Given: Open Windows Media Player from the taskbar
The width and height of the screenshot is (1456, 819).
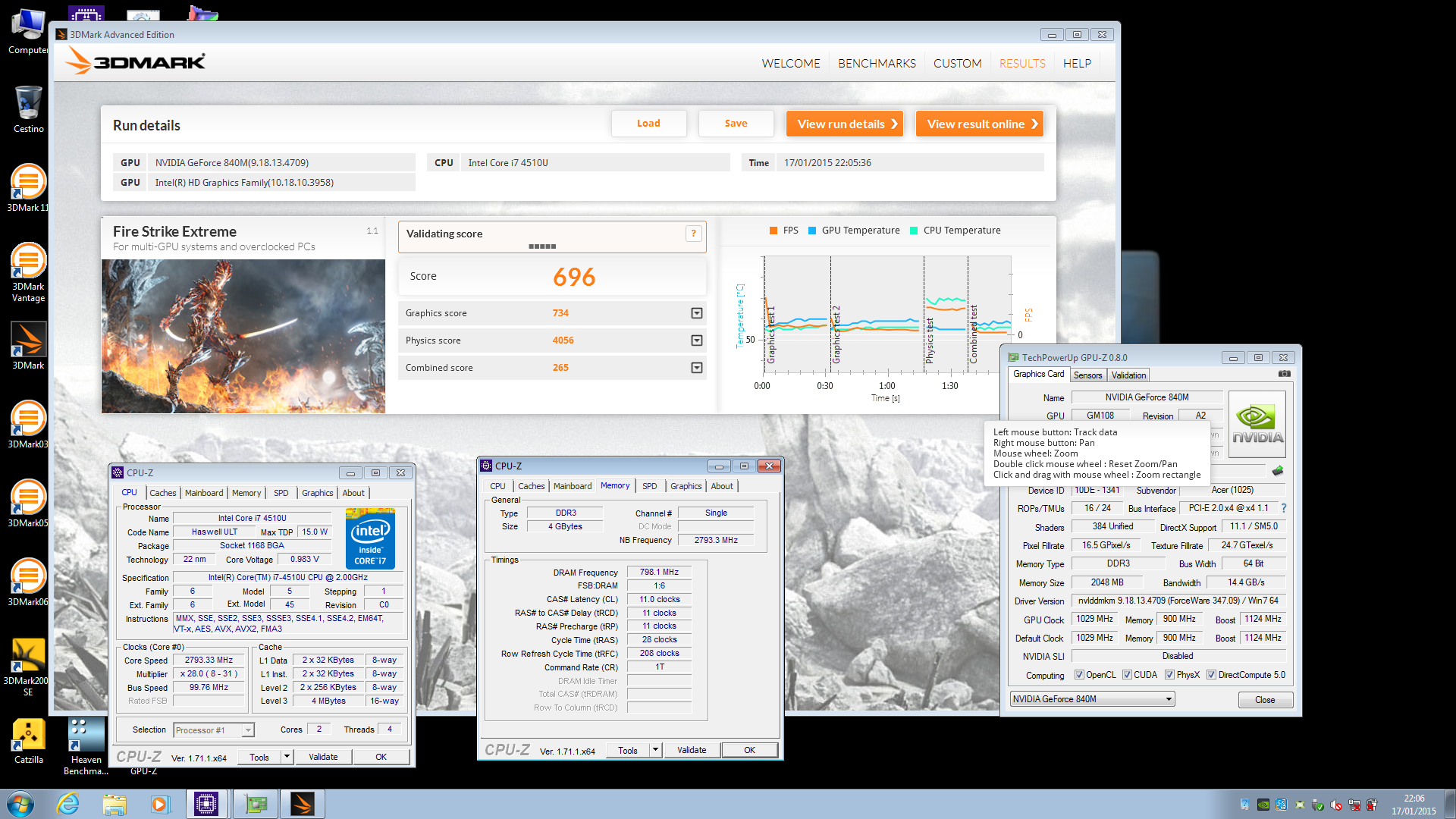Looking at the screenshot, I should [x=160, y=804].
